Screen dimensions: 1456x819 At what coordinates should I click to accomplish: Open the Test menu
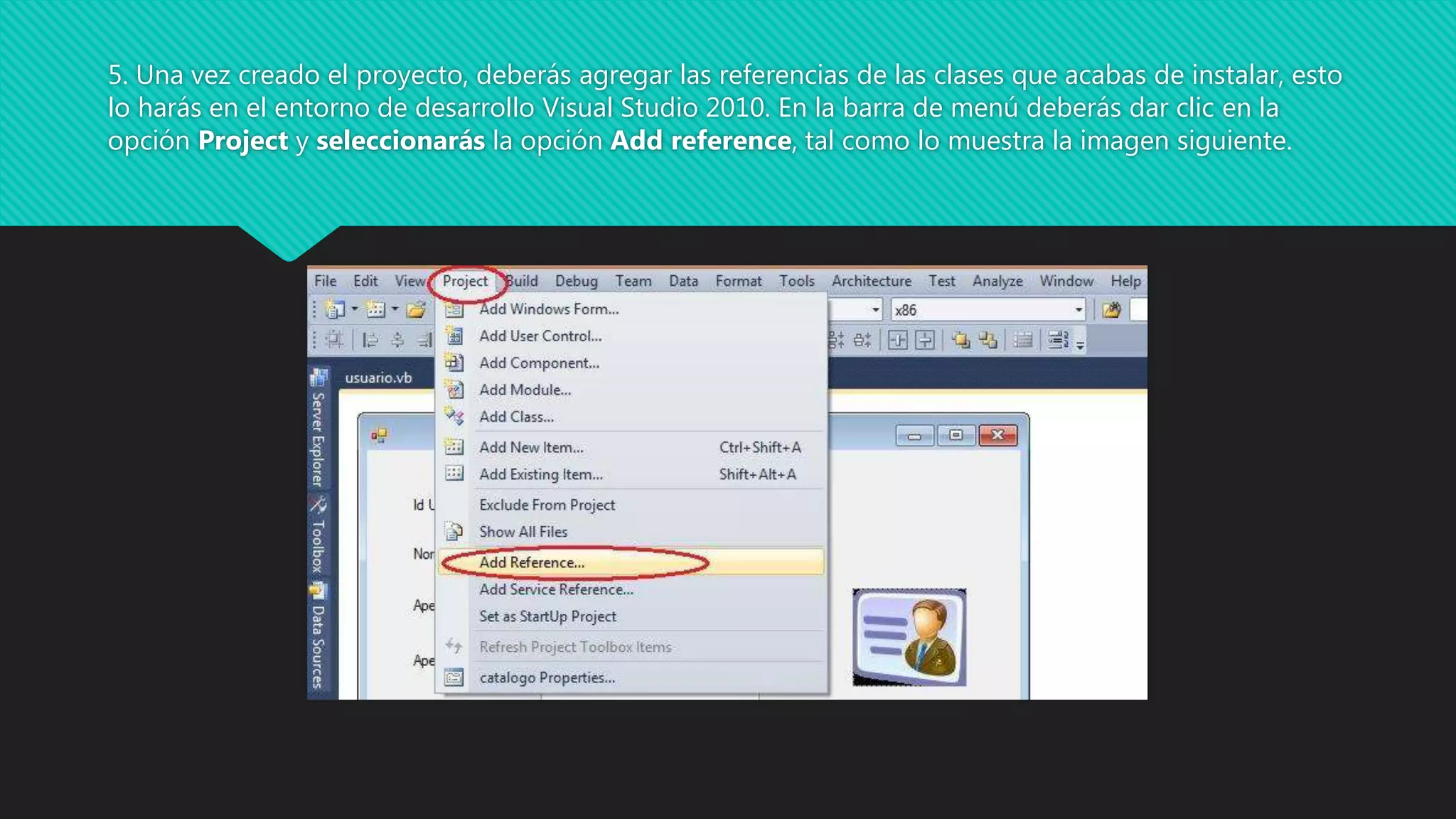[x=942, y=281]
